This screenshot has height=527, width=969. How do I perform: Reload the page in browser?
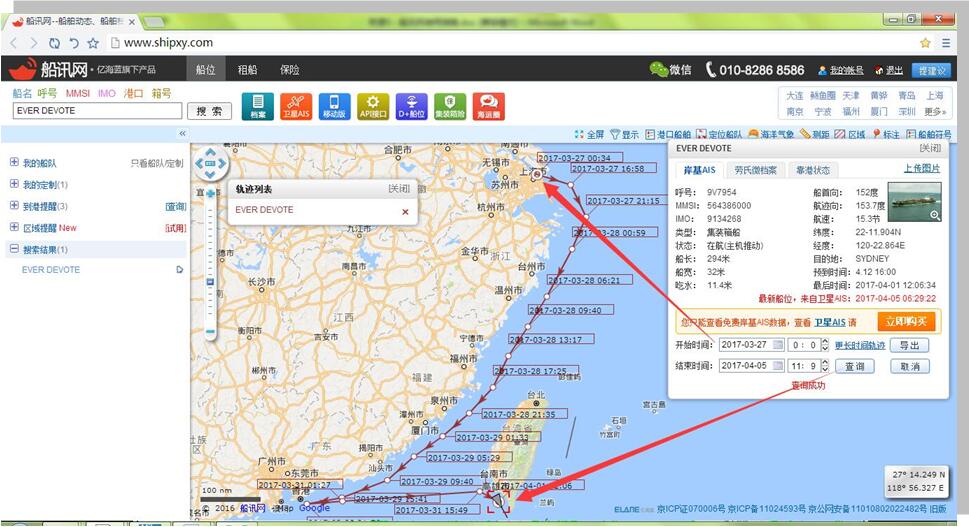point(54,43)
